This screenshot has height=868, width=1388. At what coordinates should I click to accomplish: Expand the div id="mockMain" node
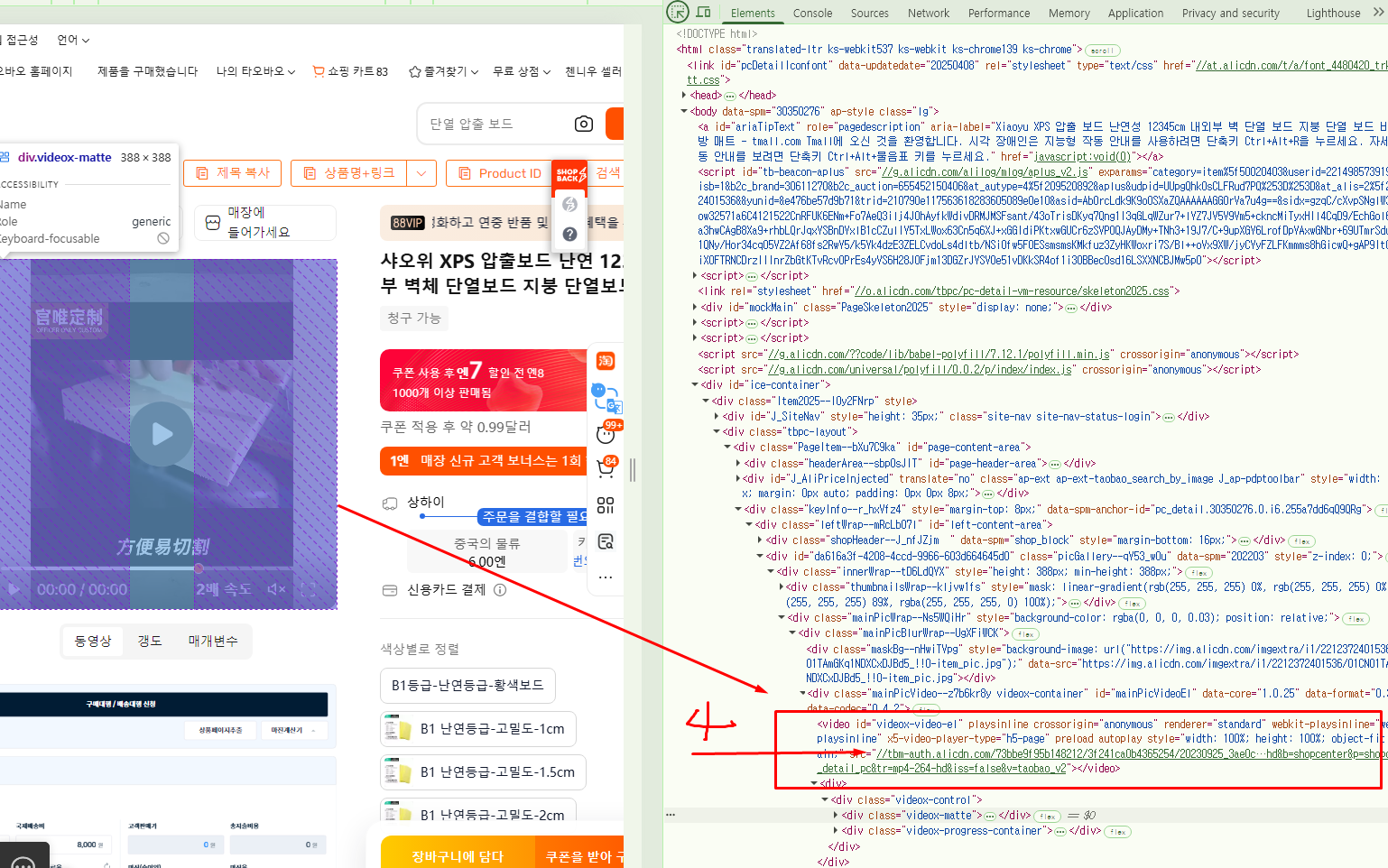[694, 308]
